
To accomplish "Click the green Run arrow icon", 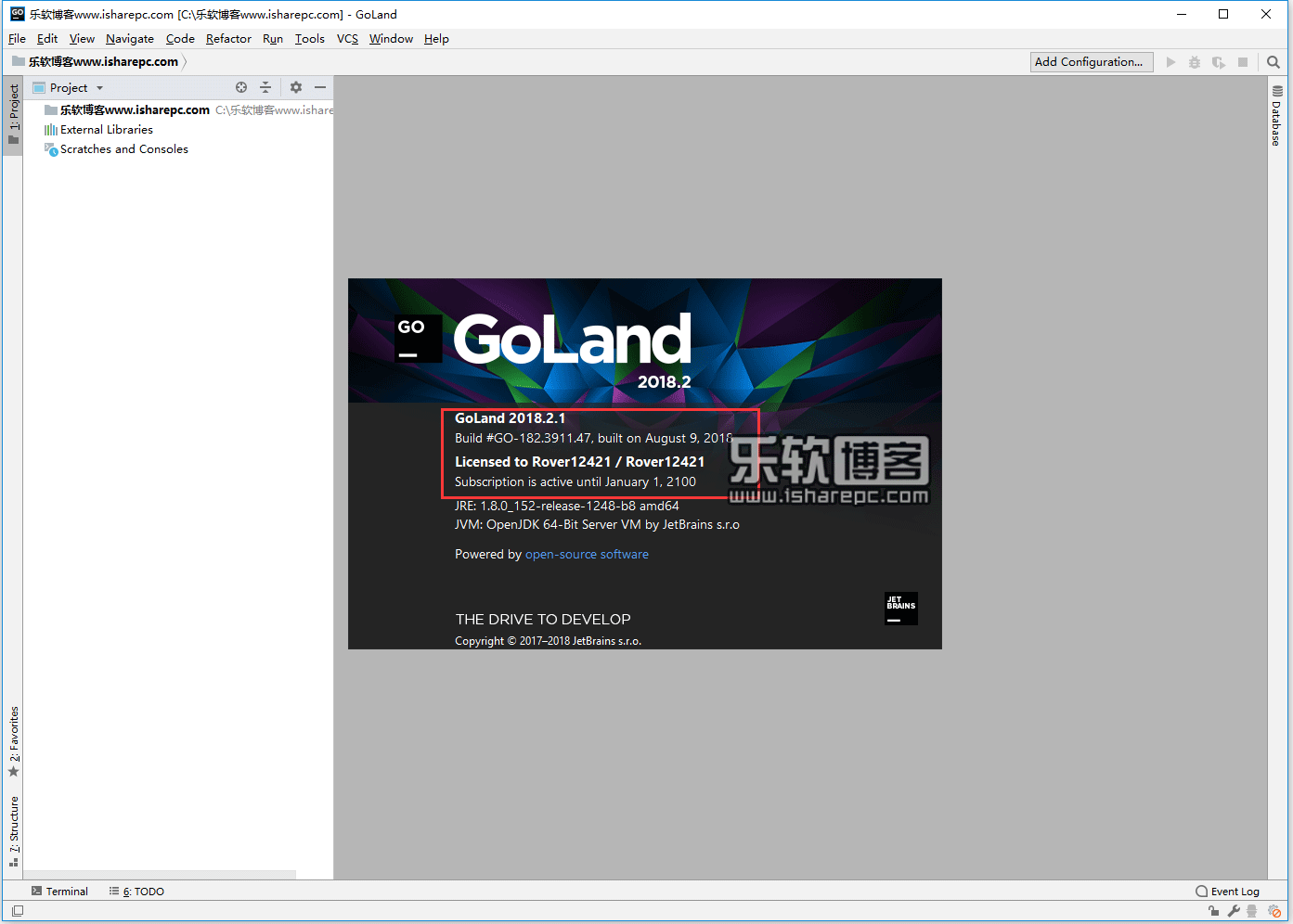I will pos(1170,62).
